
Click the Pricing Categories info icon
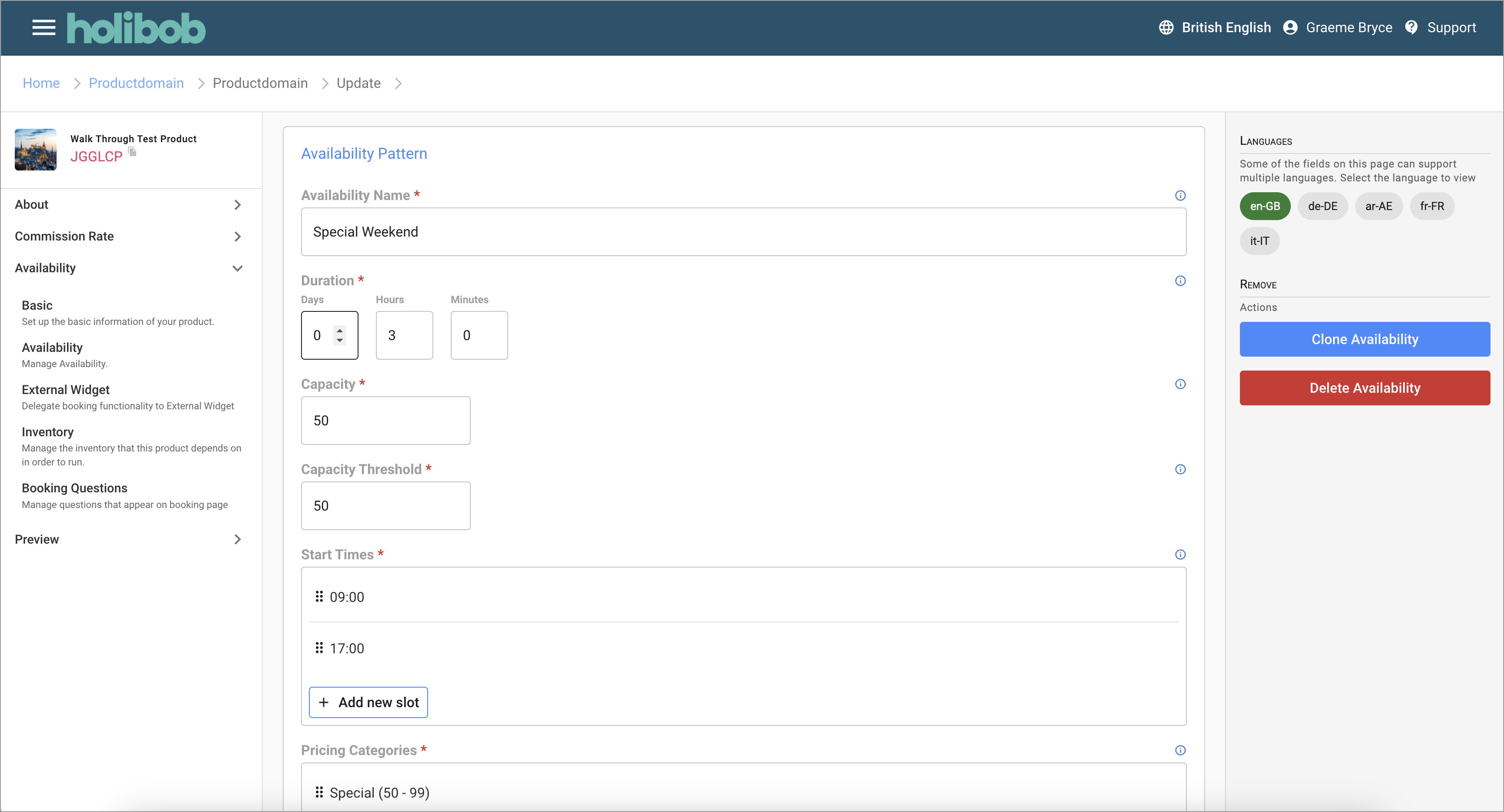1180,750
